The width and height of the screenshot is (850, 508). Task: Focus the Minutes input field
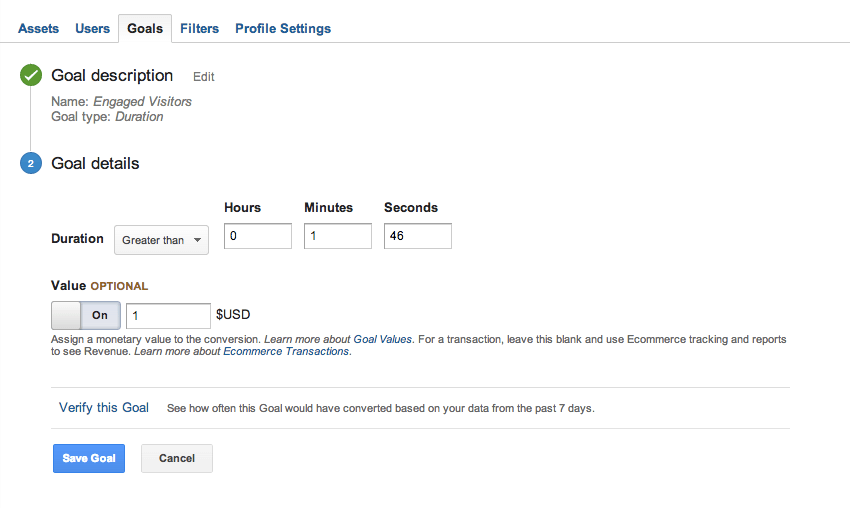coord(338,236)
